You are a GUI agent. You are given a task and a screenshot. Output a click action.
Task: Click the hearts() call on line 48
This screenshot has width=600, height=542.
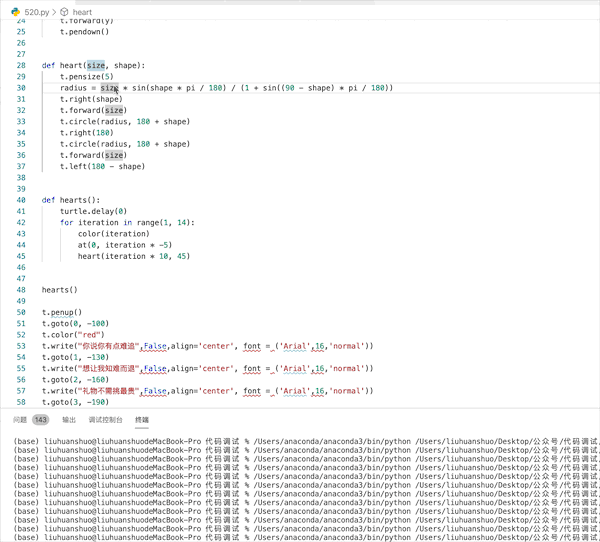[60, 290]
